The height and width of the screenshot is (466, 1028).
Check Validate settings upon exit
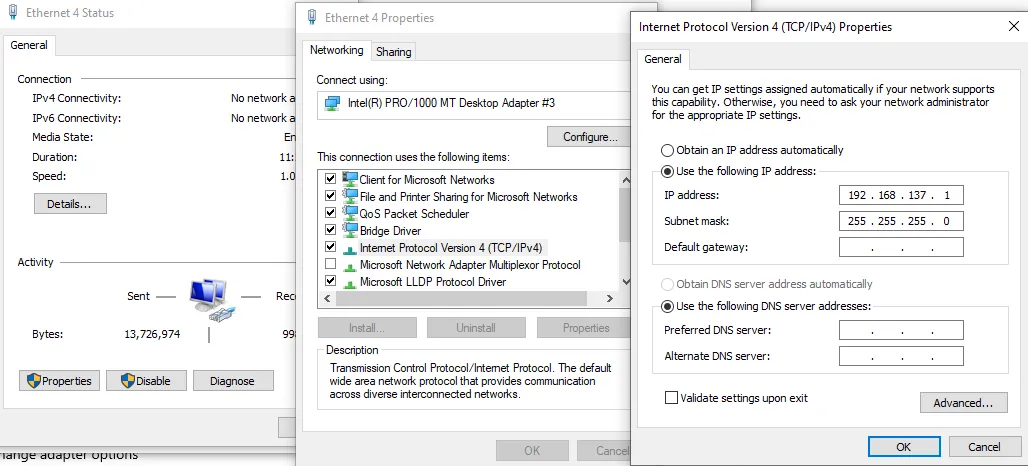click(x=671, y=398)
